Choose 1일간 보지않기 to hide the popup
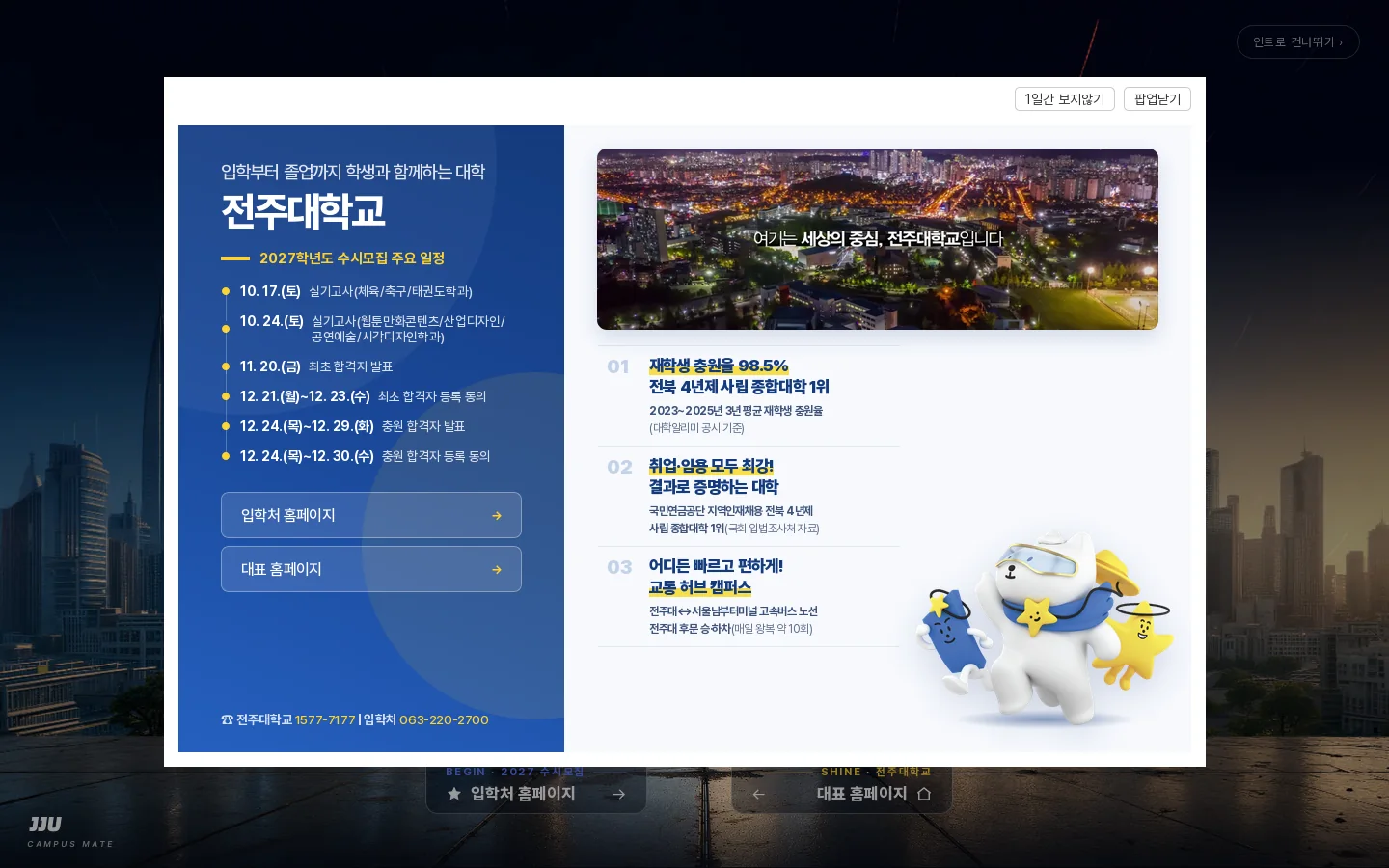1389x868 pixels. [1065, 99]
